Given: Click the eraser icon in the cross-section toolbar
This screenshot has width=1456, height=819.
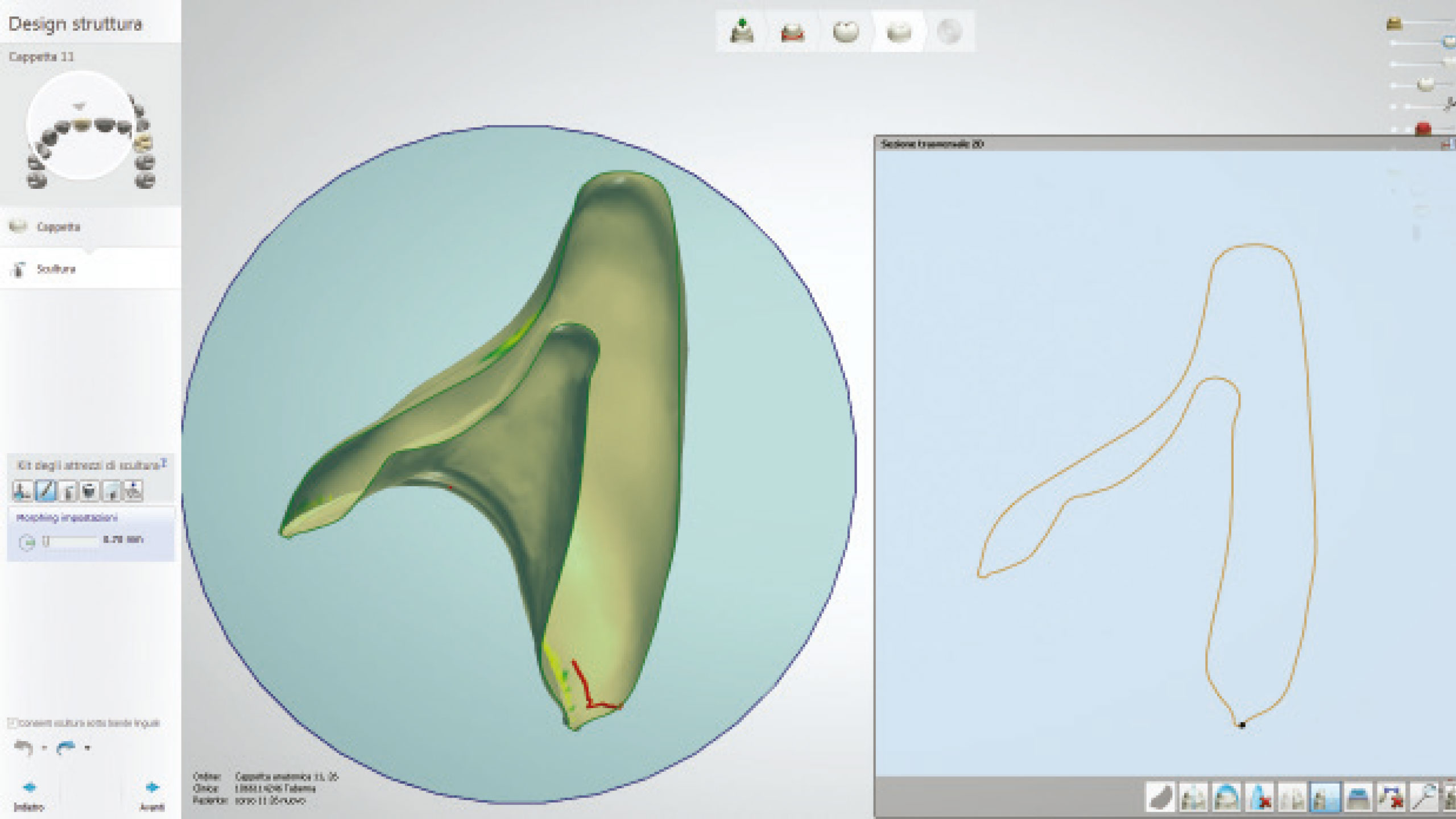Looking at the screenshot, I should [1160, 797].
